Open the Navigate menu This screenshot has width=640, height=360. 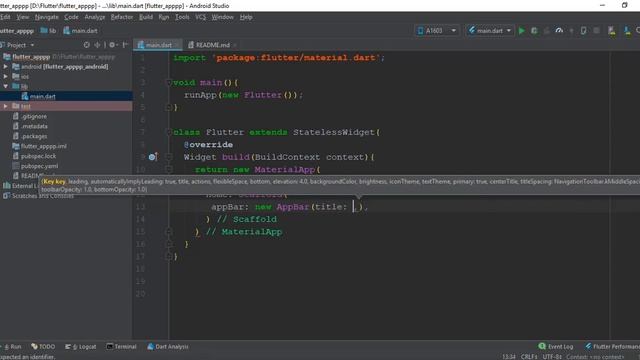click(x=47, y=17)
